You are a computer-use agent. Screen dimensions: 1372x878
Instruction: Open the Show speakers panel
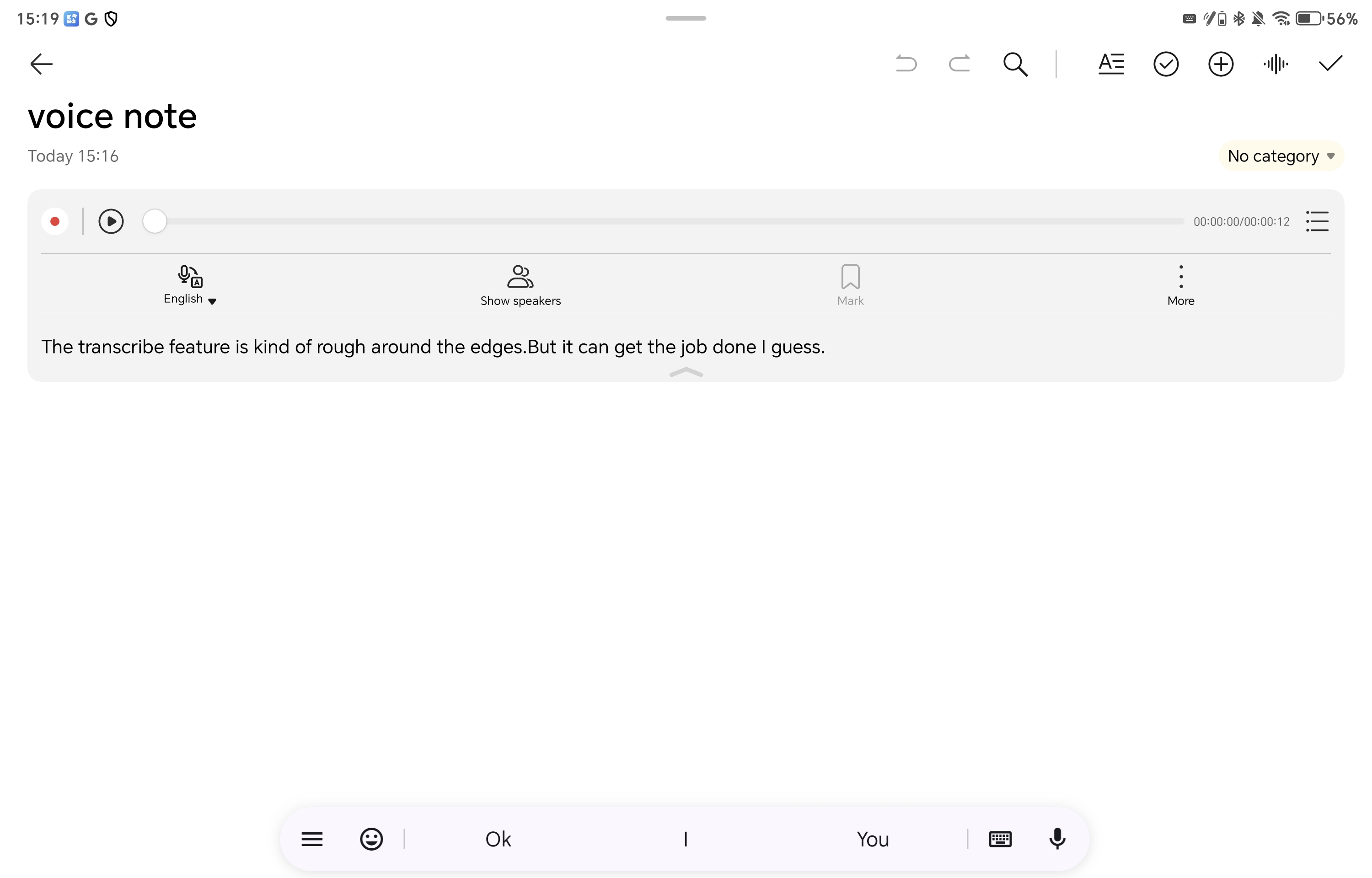pyautogui.click(x=519, y=284)
